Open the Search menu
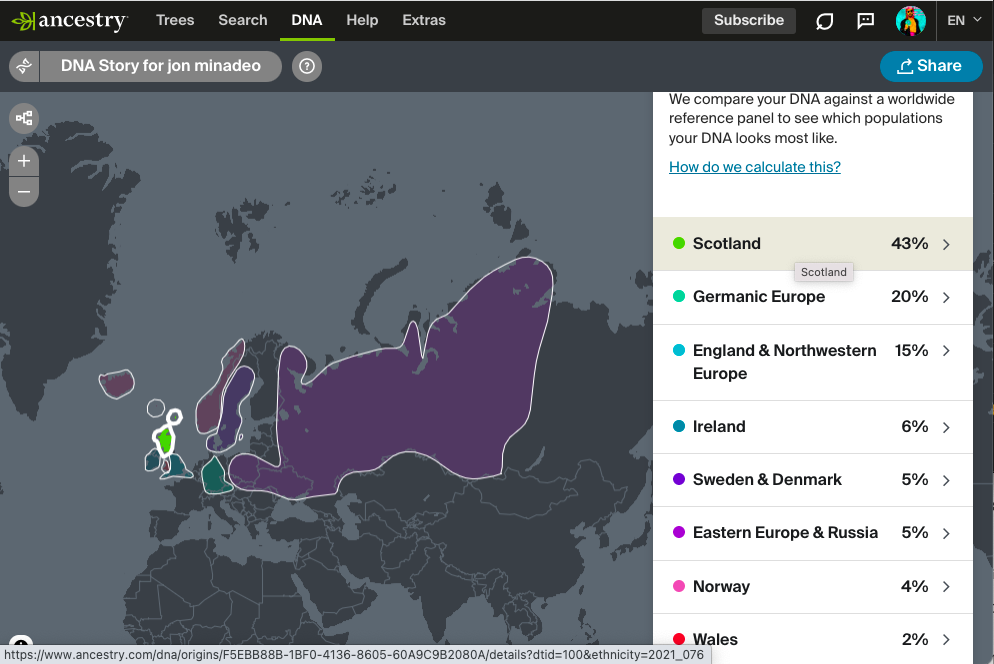This screenshot has width=994, height=664. (x=243, y=20)
